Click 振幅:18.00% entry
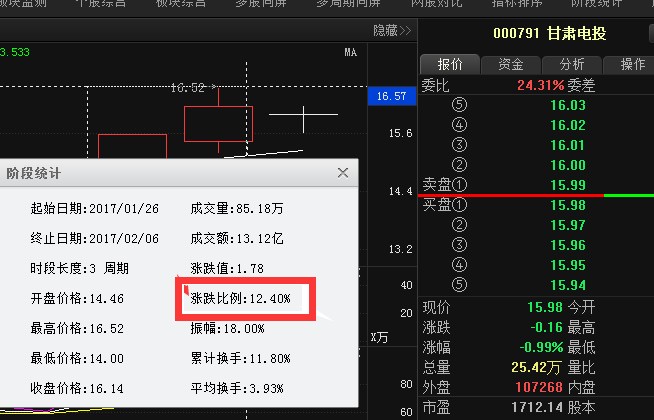 (227, 329)
